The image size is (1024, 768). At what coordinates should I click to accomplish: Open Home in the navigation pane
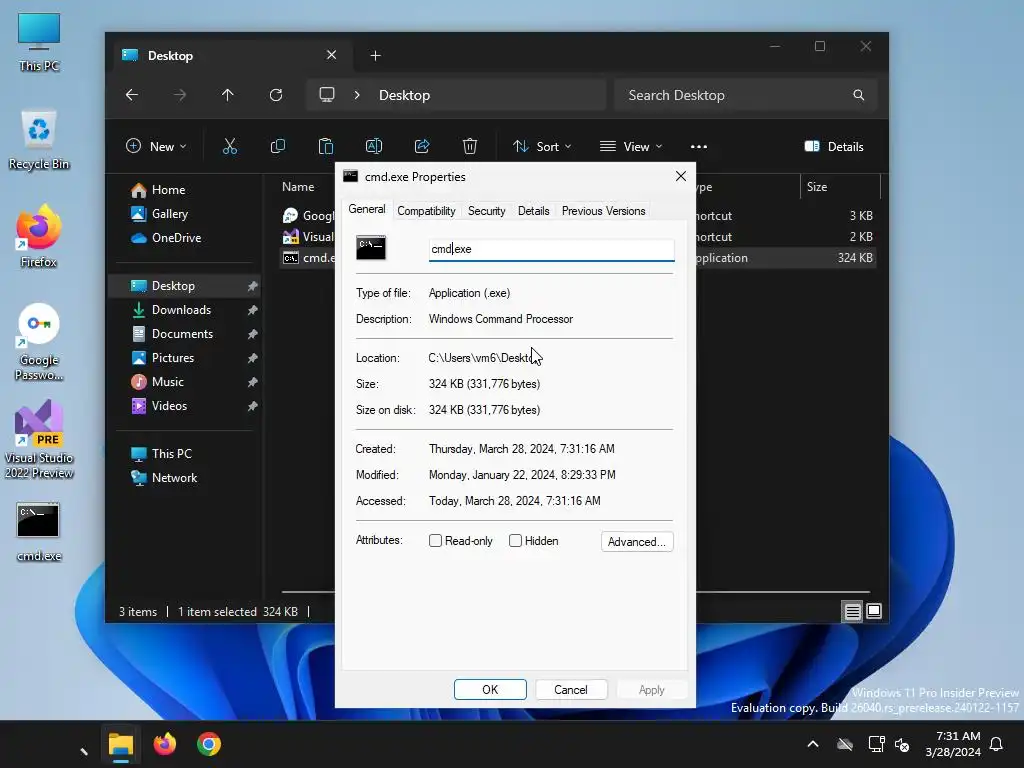pyautogui.click(x=158, y=189)
